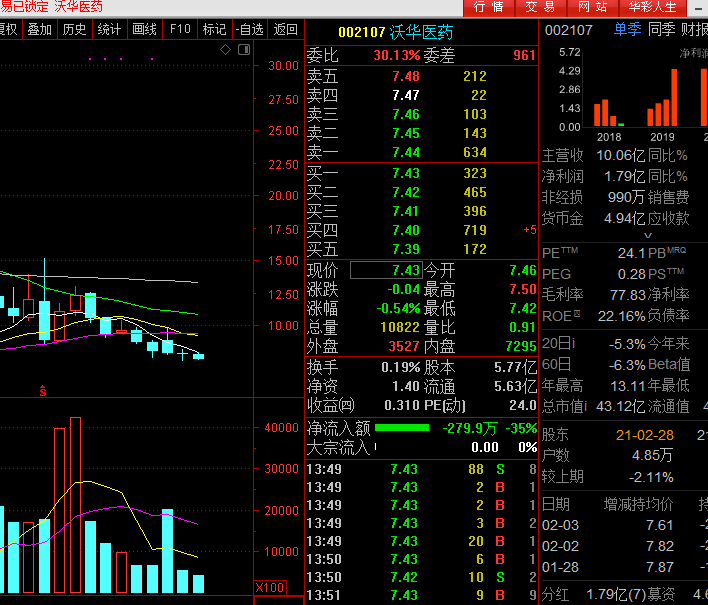
Task: Click the 2019 profit bar group
Action: (x=662, y=97)
